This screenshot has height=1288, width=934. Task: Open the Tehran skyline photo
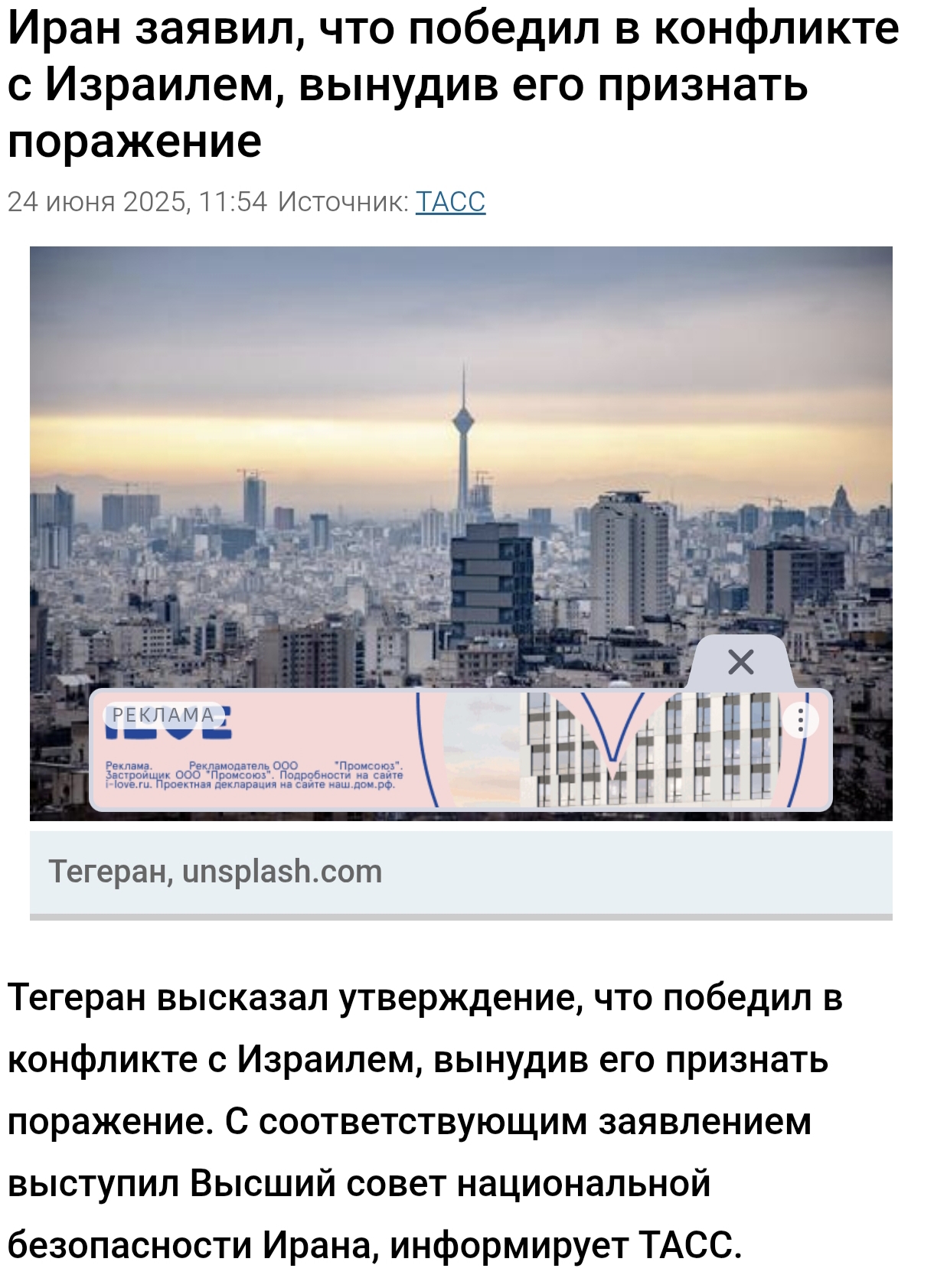tap(461, 533)
